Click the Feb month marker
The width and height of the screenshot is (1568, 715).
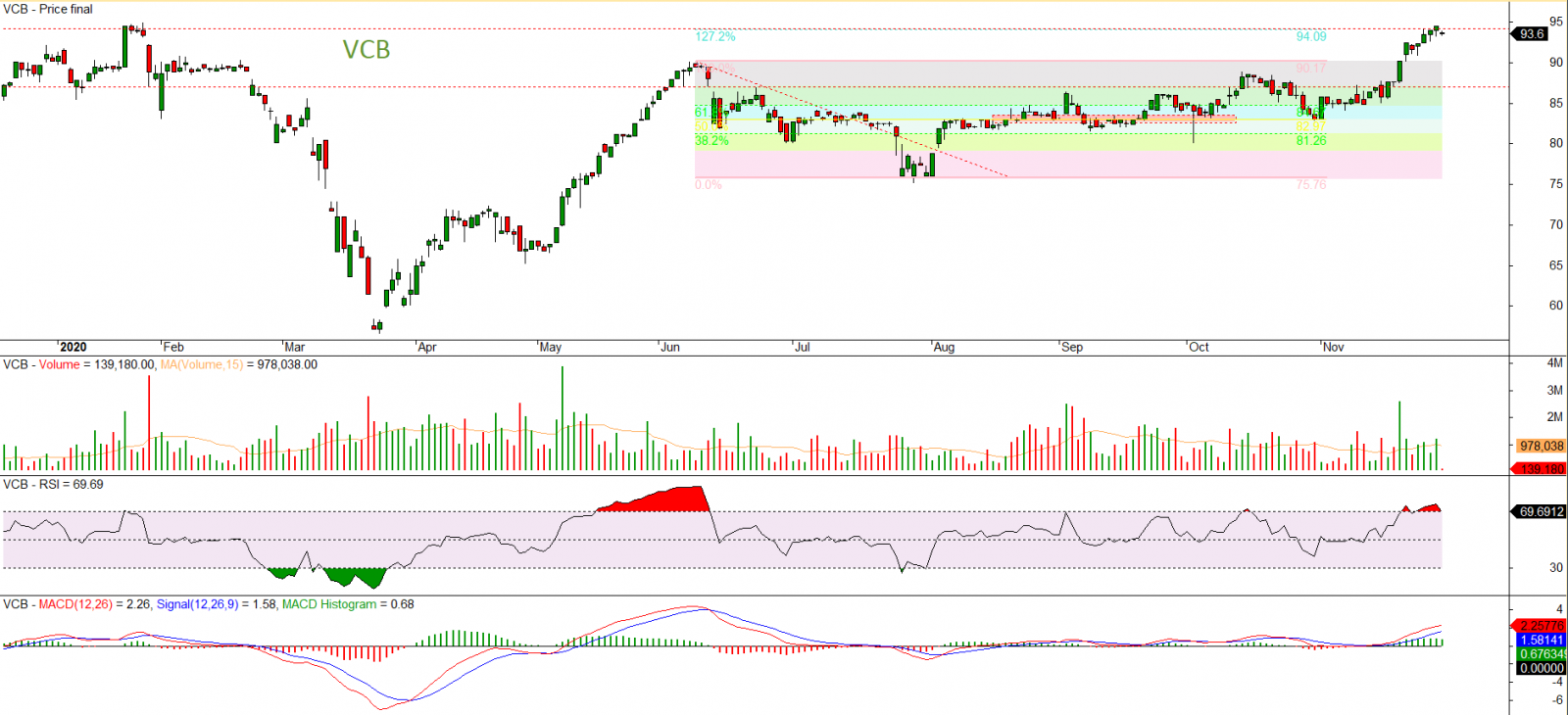point(173,347)
